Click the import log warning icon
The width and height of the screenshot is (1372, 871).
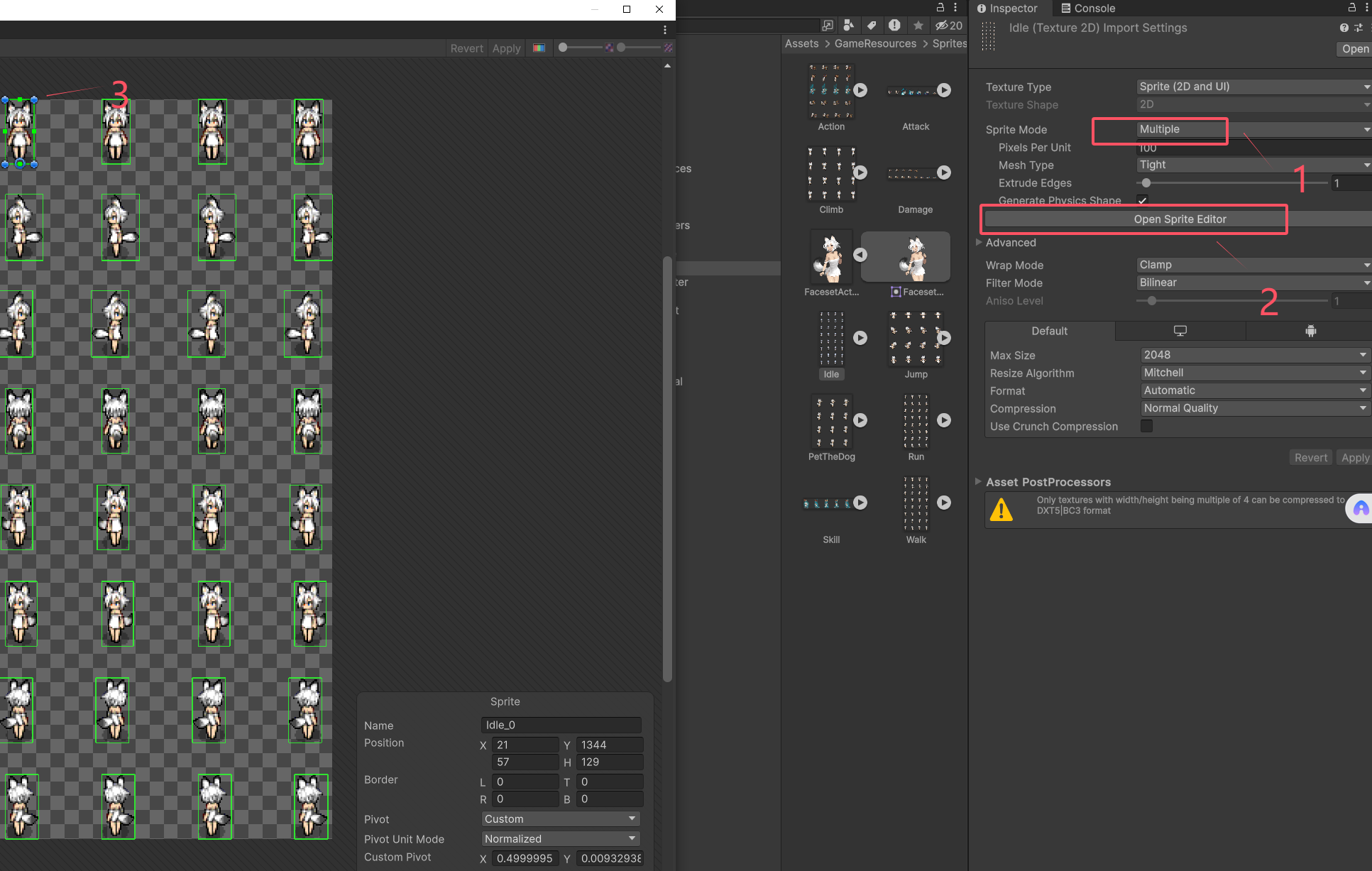click(894, 26)
